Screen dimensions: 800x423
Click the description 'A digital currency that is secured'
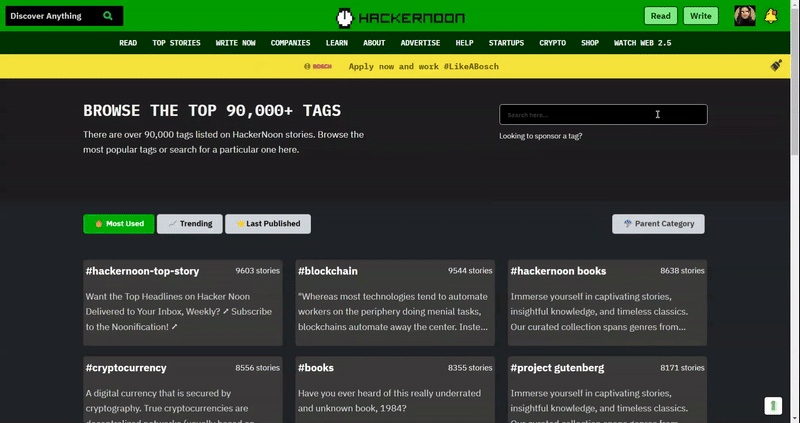click(x=170, y=406)
